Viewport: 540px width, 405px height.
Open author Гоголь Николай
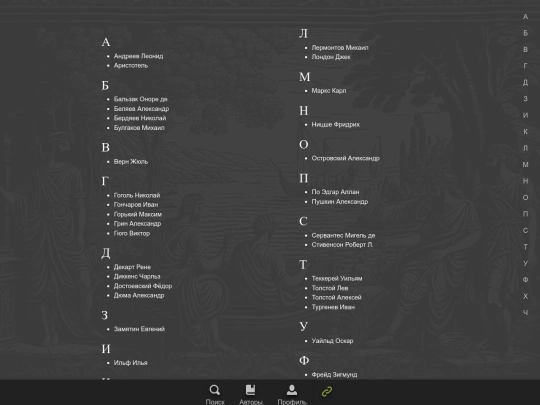137,195
